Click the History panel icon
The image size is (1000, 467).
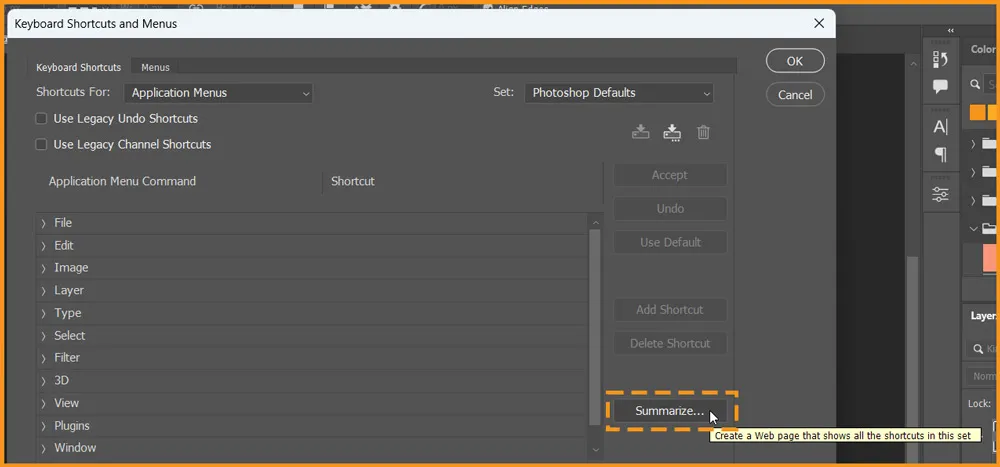click(940, 59)
